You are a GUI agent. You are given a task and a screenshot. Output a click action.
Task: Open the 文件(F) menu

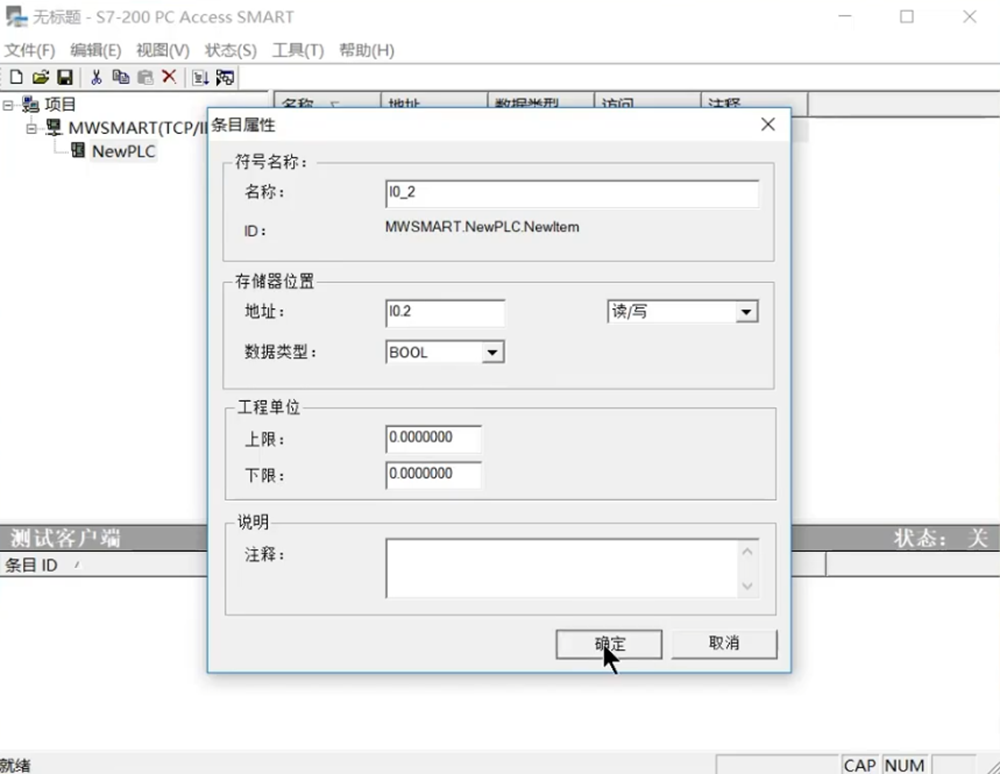[30, 50]
